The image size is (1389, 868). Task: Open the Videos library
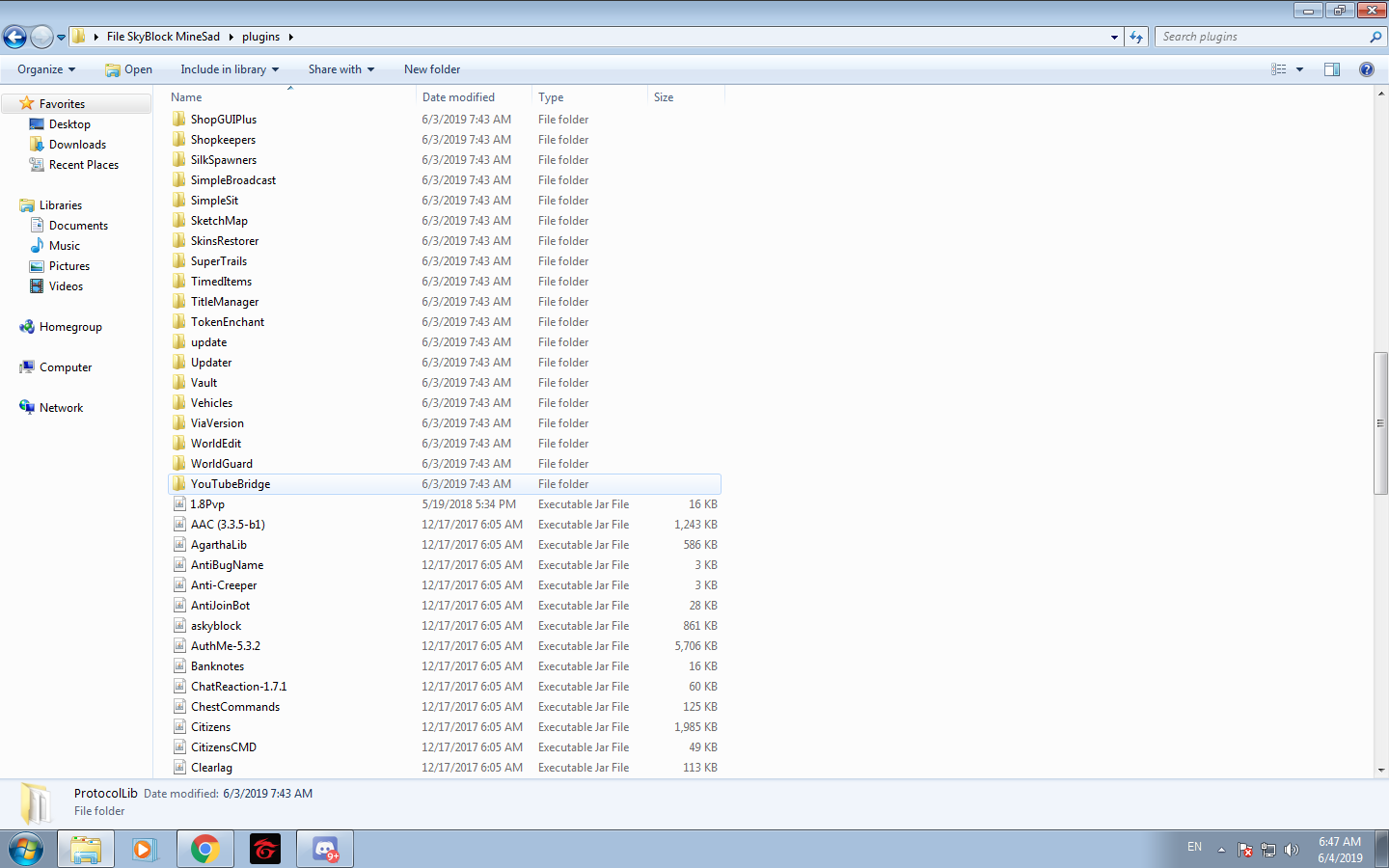[66, 286]
